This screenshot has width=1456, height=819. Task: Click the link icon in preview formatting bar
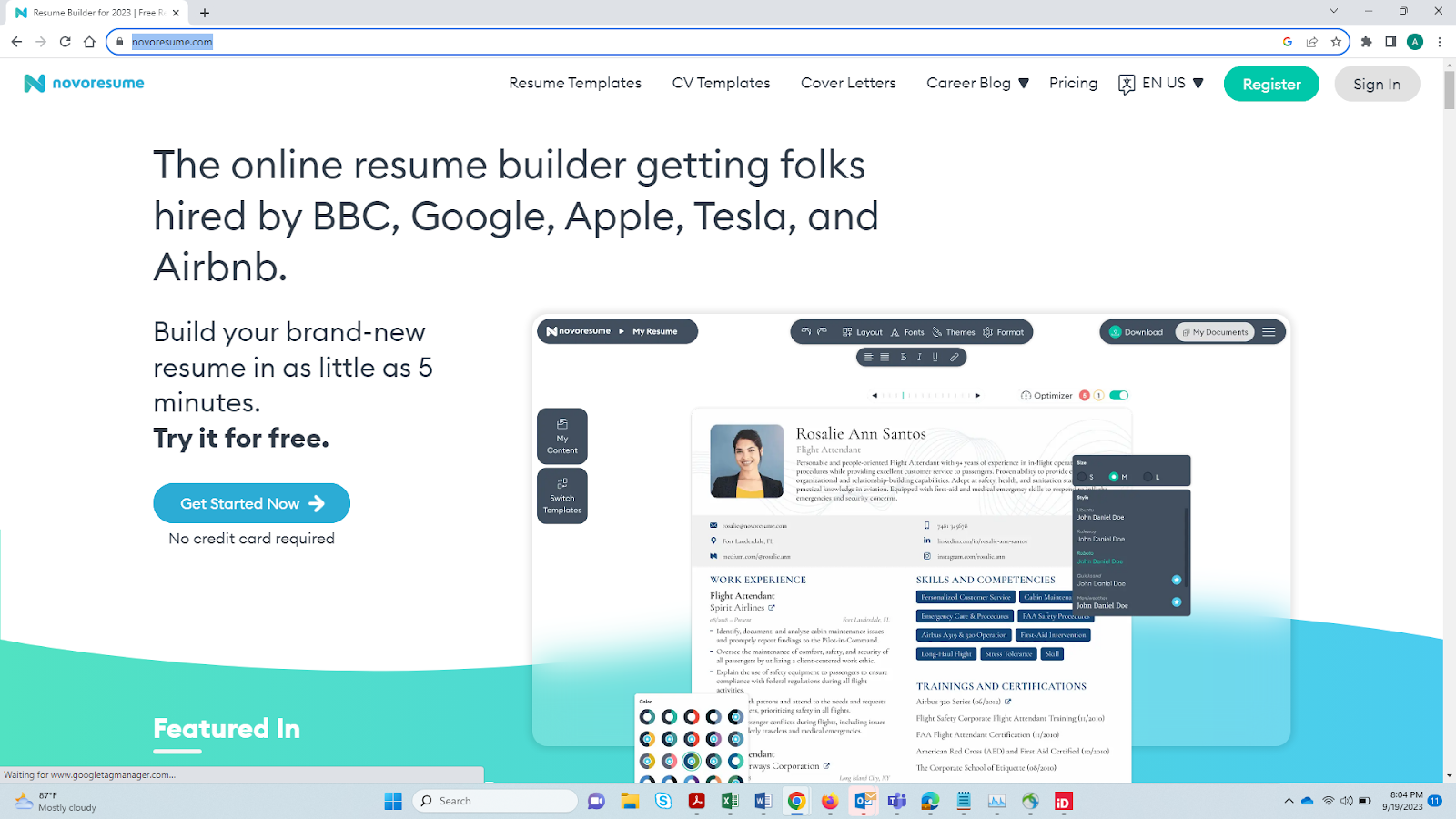pyautogui.click(x=954, y=358)
